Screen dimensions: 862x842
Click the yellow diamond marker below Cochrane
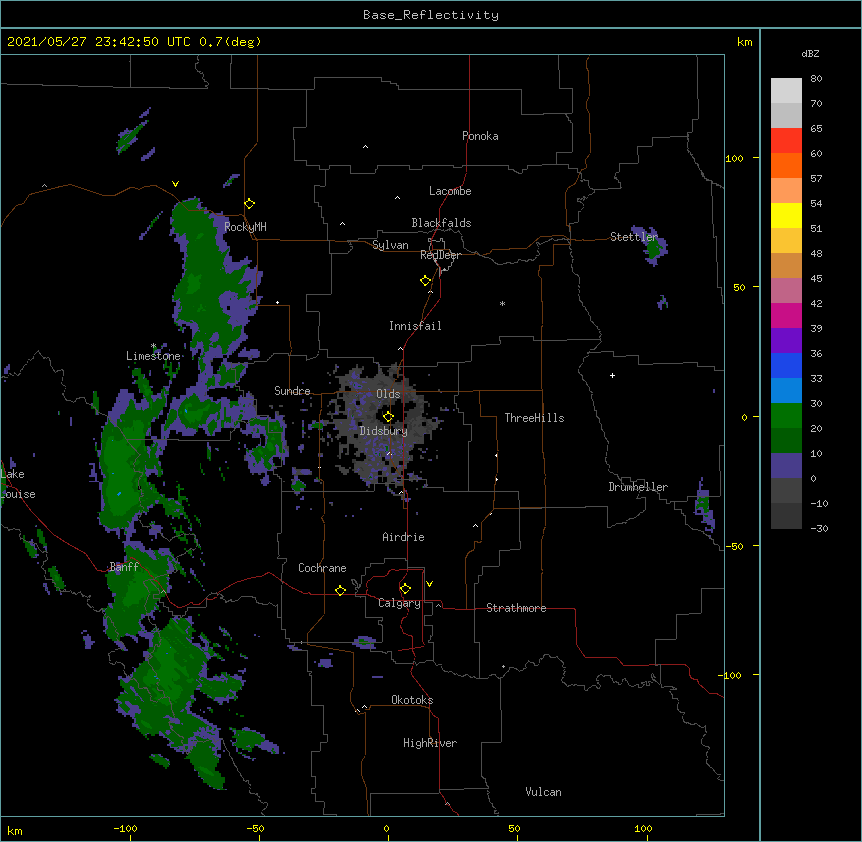pos(340,590)
